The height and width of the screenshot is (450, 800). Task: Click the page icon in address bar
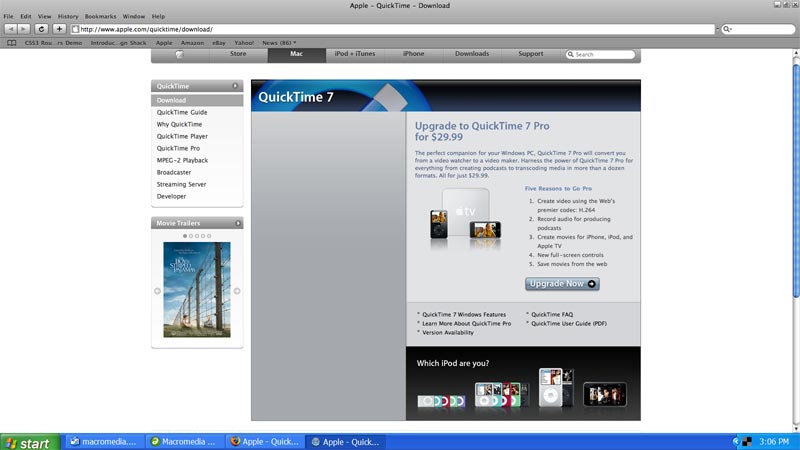click(x=76, y=29)
